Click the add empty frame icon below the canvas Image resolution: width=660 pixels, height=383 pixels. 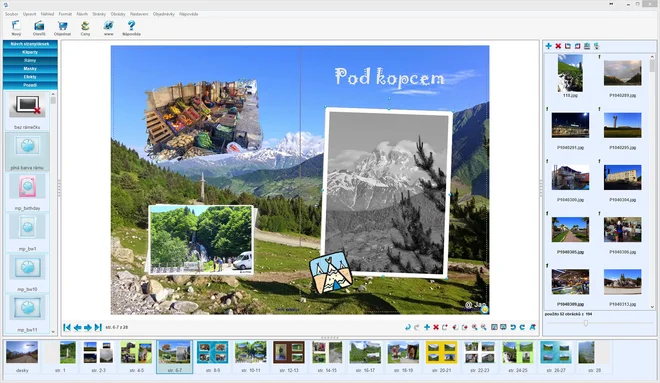point(445,327)
